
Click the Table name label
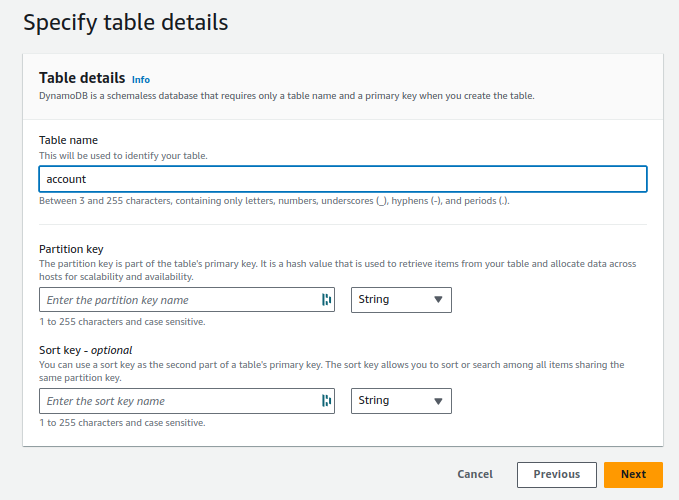click(x=68, y=140)
